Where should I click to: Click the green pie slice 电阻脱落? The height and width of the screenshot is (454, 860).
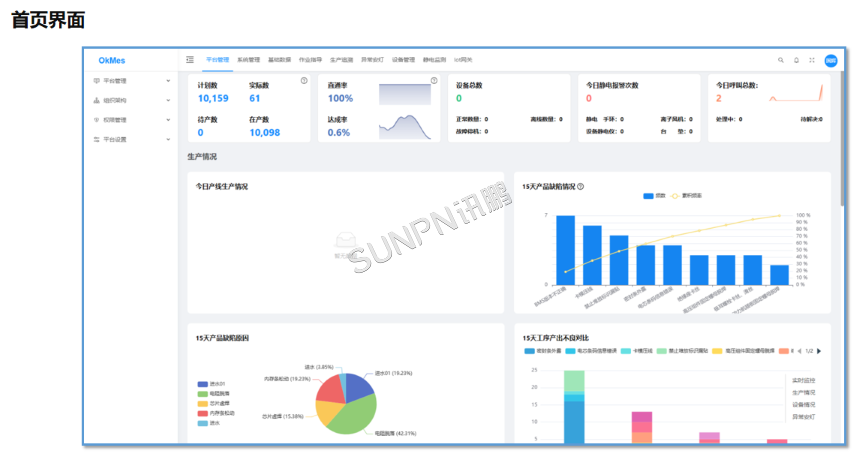click(355, 417)
